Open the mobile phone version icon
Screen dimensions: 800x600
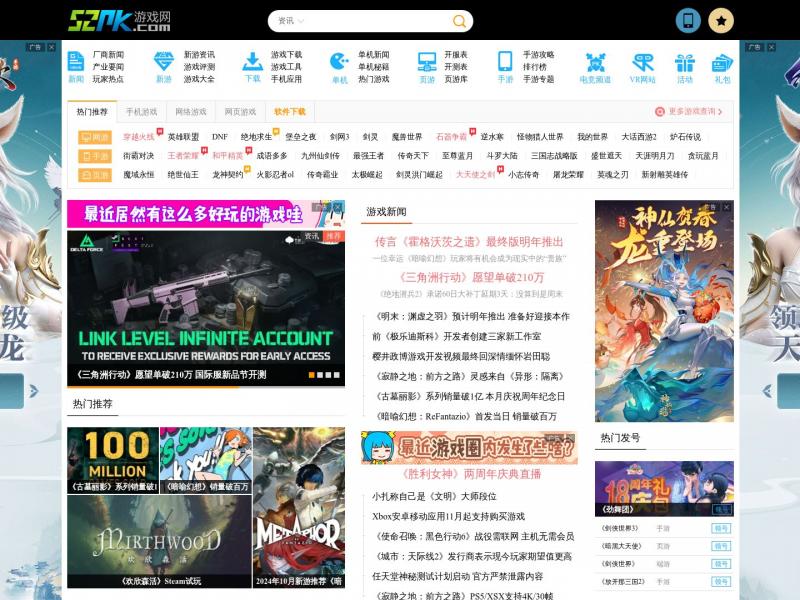(x=688, y=20)
